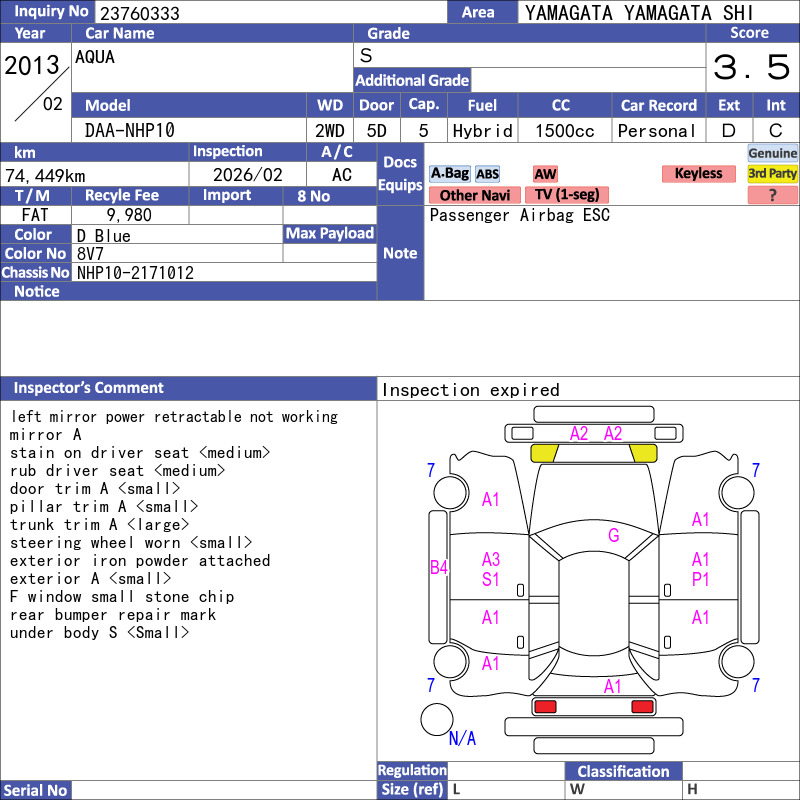Click the Inspector's Comment header
The image size is (800, 800).
[89, 388]
